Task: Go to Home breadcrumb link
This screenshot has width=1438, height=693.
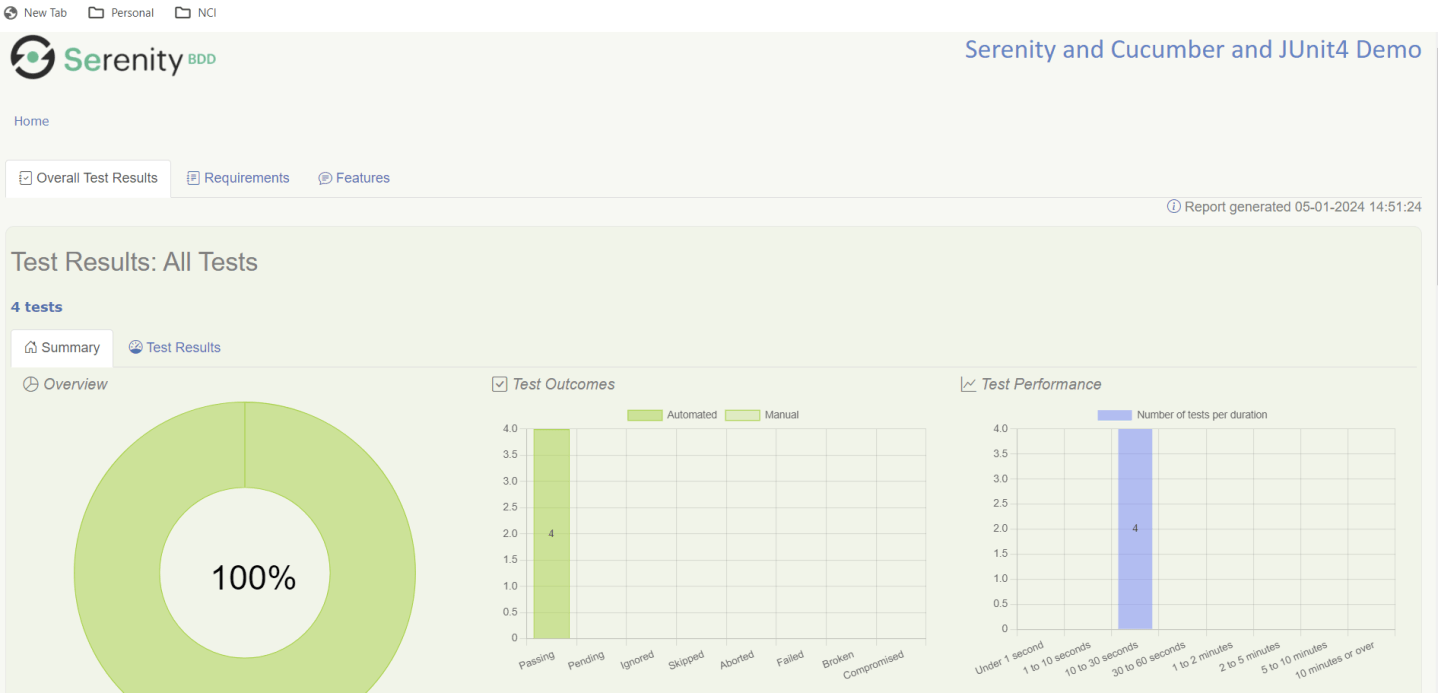Action: pyautogui.click(x=31, y=121)
